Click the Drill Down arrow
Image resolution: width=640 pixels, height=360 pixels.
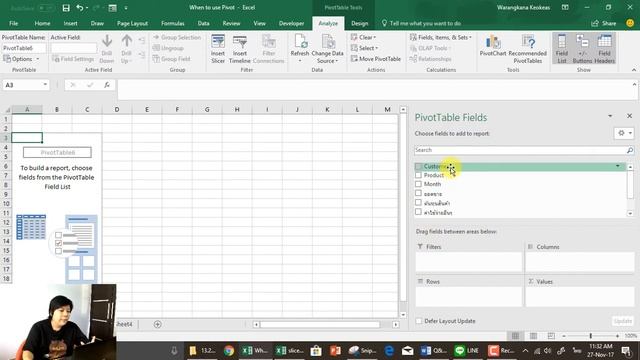pyautogui.click(x=107, y=49)
